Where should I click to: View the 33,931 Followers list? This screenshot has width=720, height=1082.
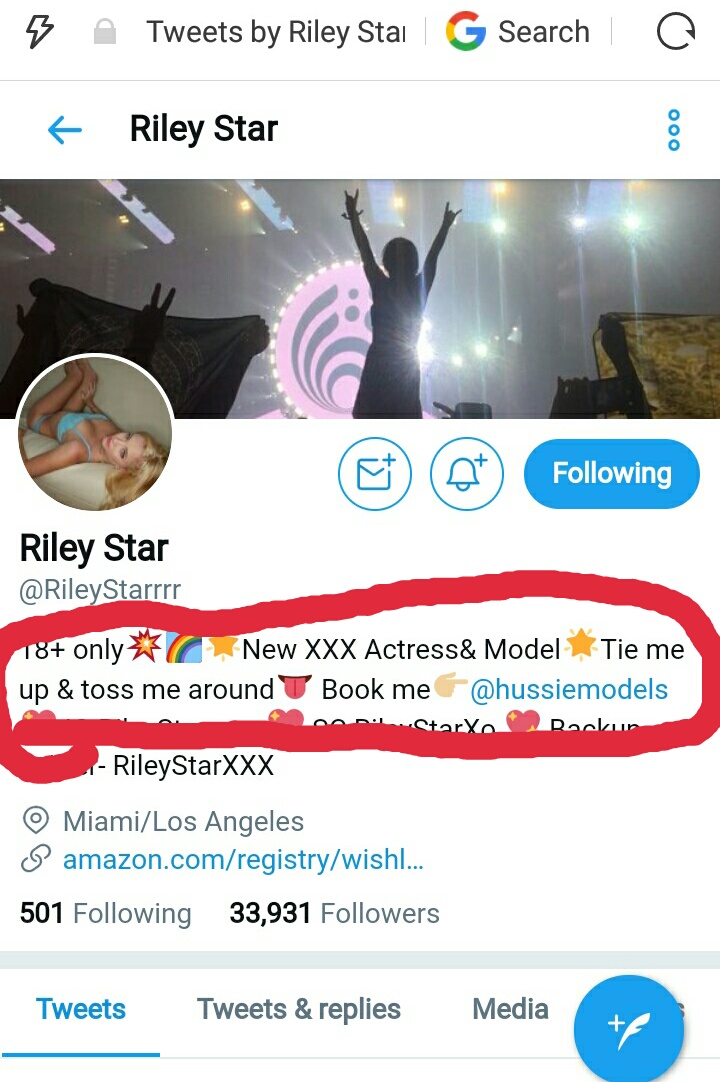(334, 913)
